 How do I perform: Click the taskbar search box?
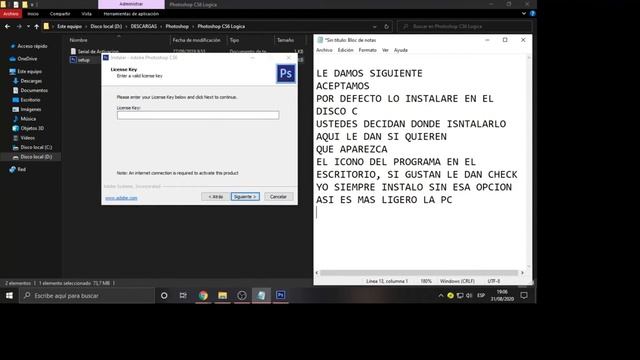pos(87,296)
